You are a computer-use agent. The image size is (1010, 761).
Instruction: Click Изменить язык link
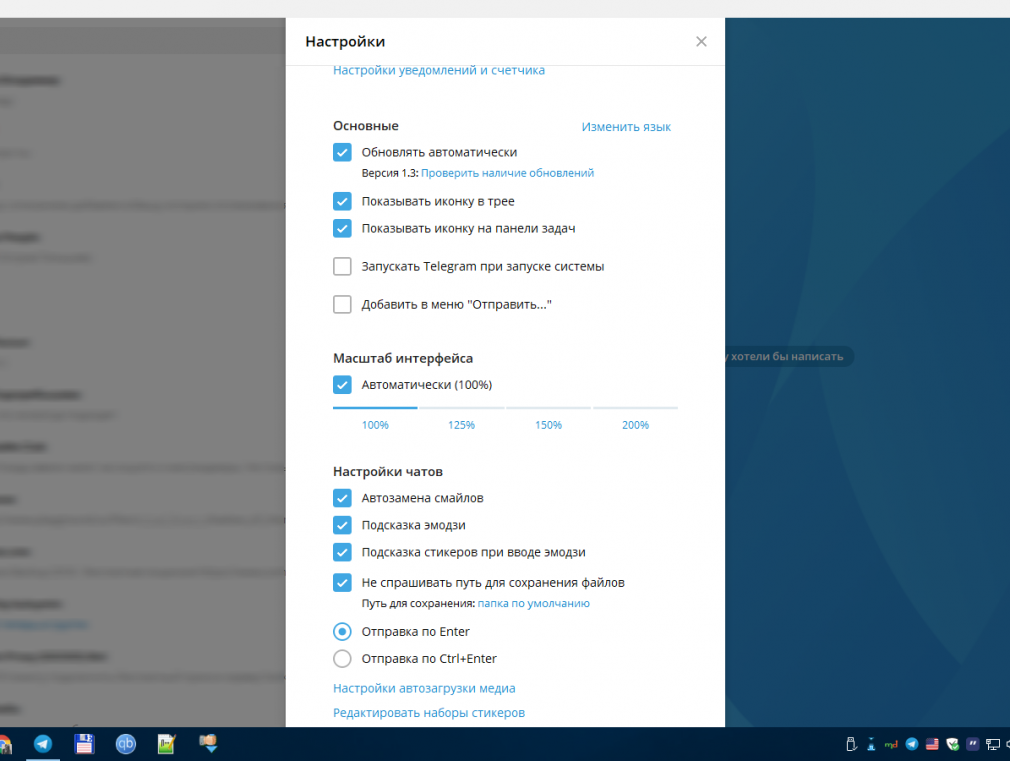pos(626,127)
